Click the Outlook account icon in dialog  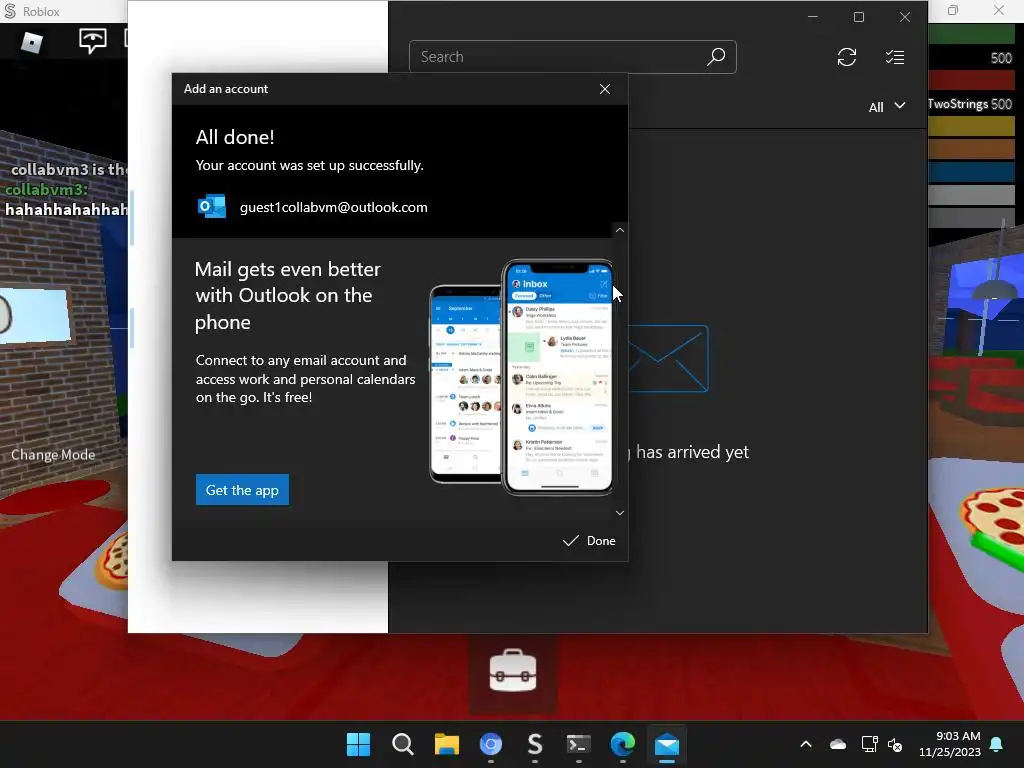point(212,206)
